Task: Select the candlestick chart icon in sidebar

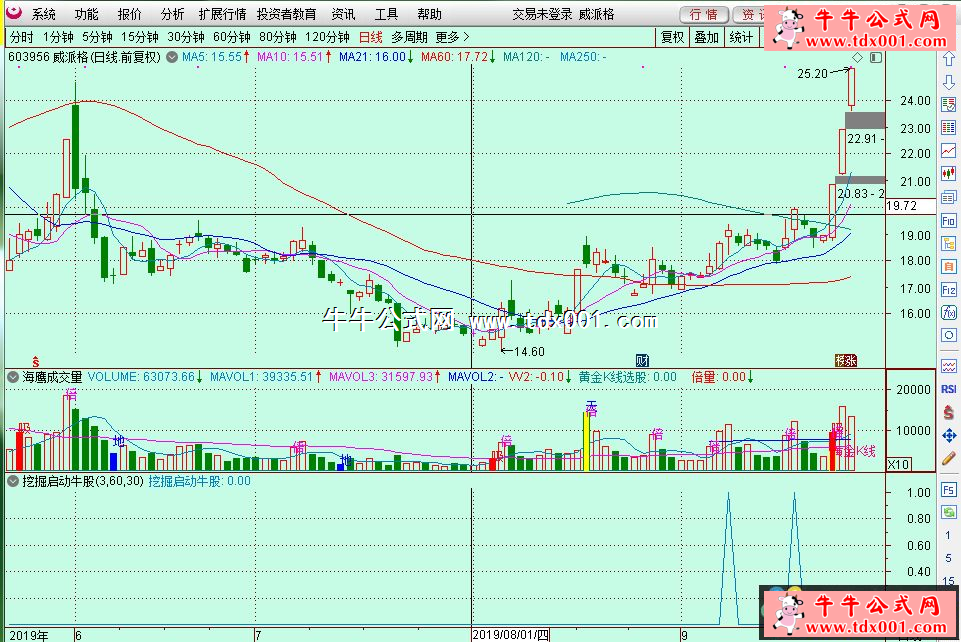Action: coord(948,174)
